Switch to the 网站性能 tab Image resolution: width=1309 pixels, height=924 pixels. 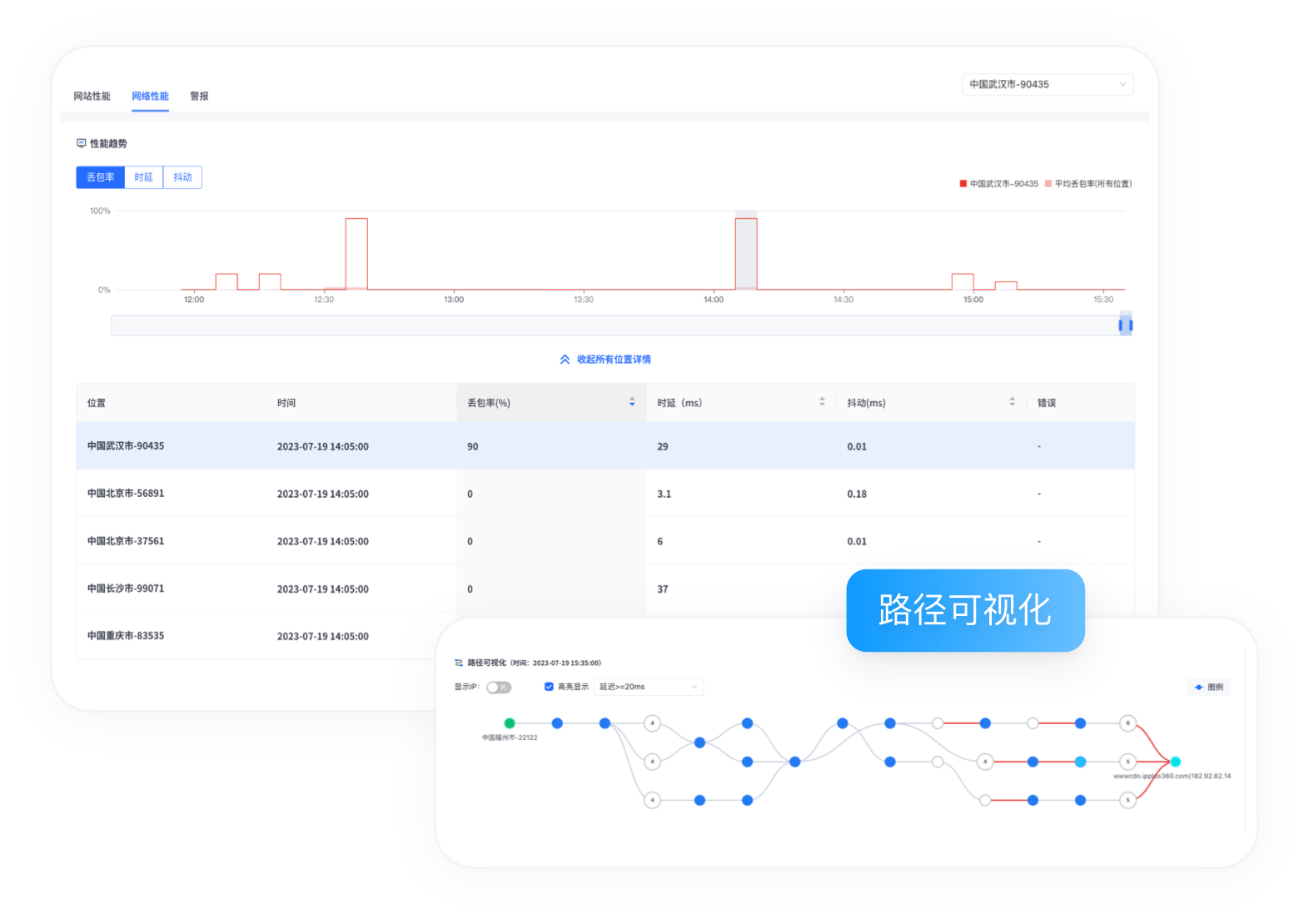point(92,97)
